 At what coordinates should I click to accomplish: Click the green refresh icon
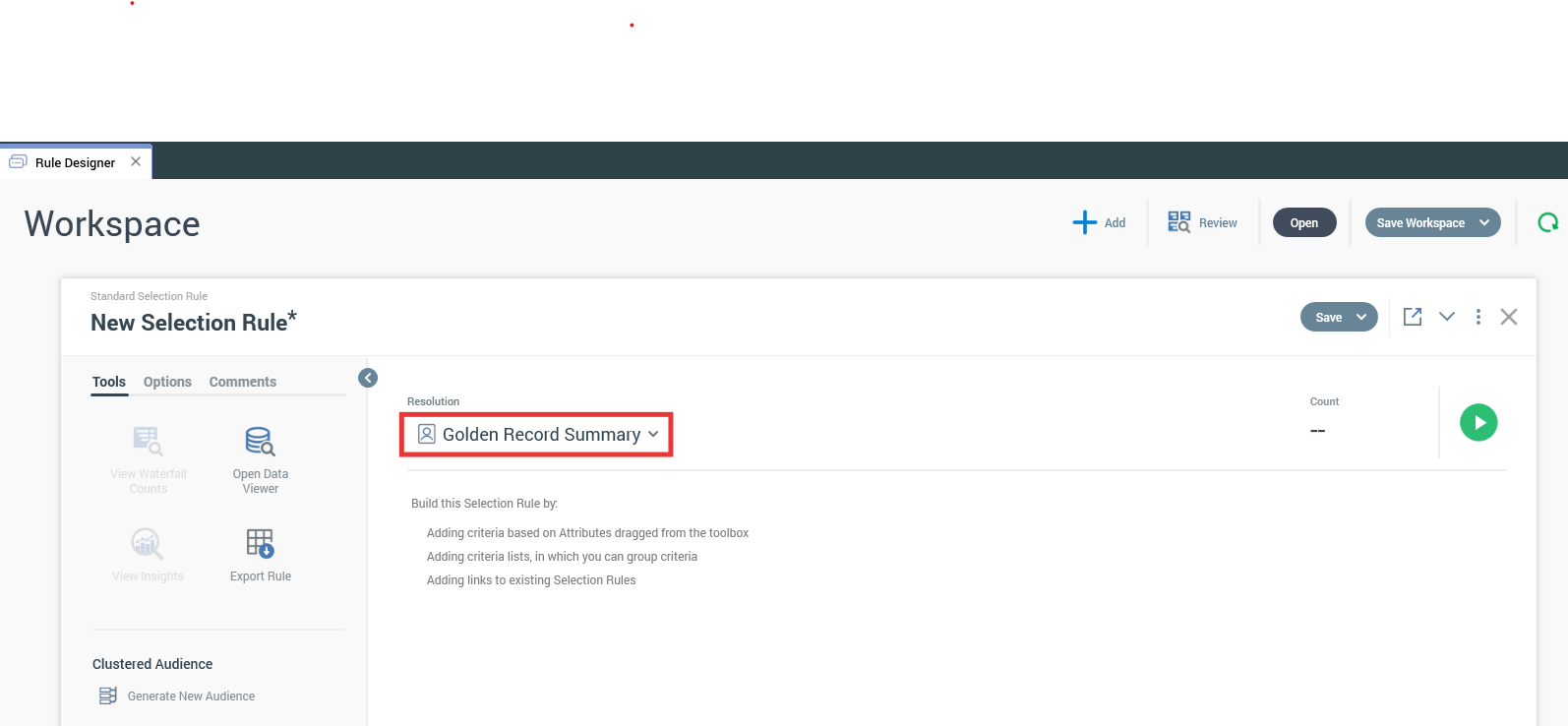(x=1547, y=222)
